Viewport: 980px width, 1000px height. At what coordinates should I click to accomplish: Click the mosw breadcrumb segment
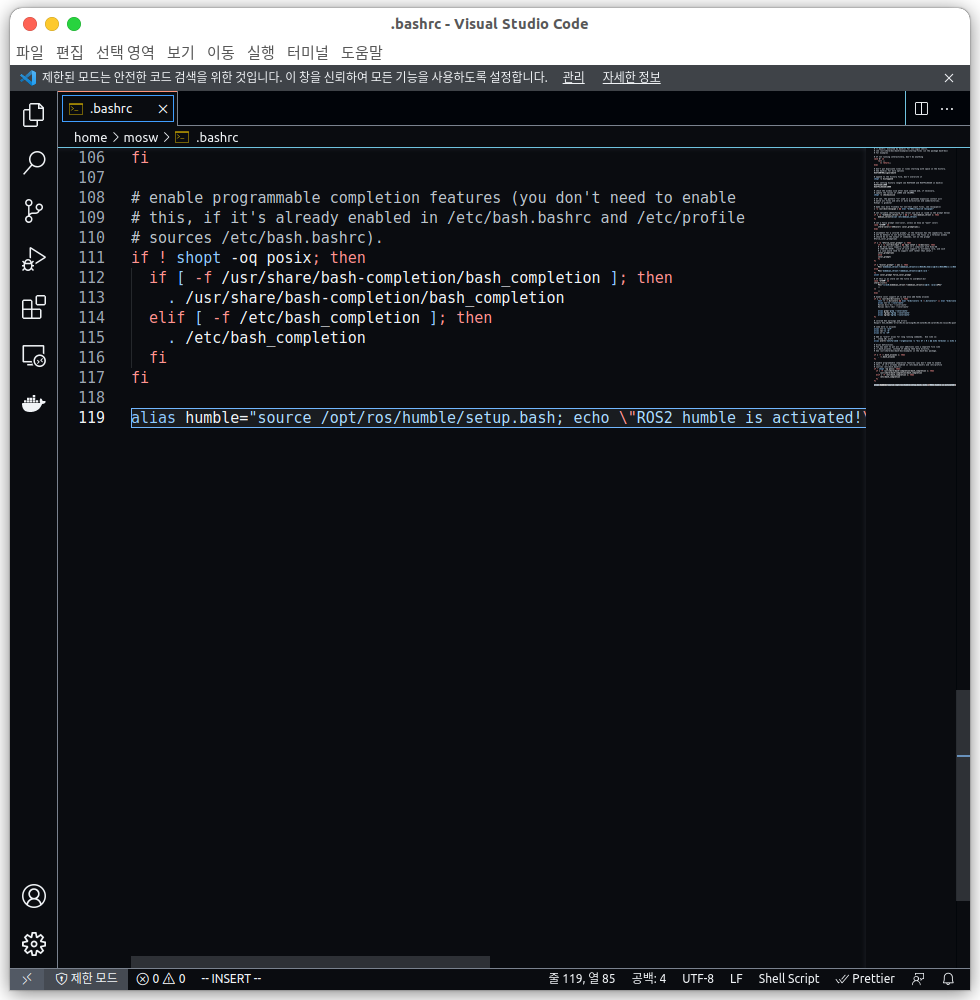(x=140, y=137)
